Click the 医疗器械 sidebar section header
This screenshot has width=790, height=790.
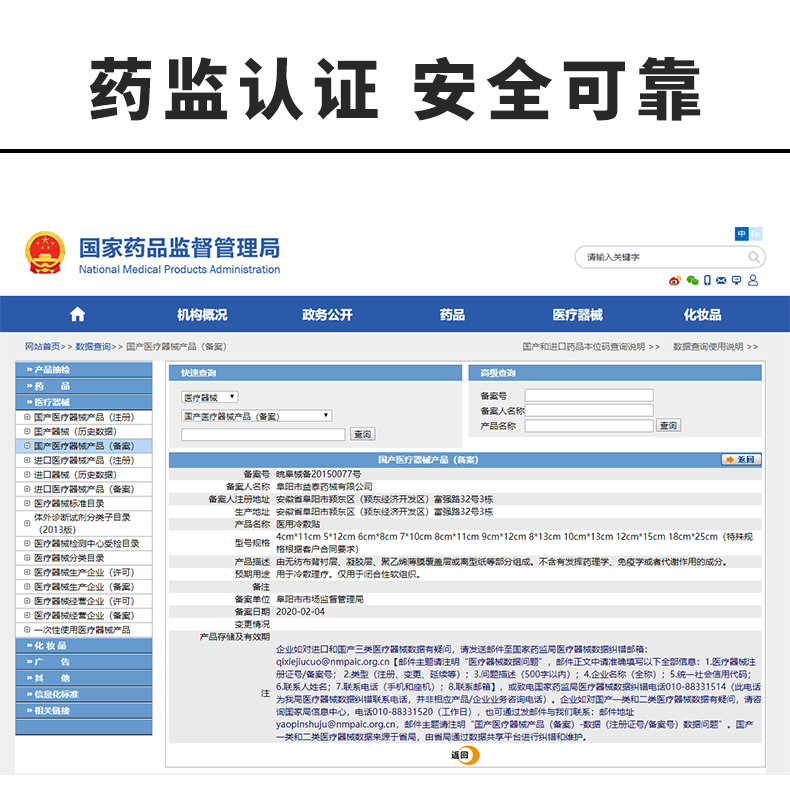tap(84, 402)
